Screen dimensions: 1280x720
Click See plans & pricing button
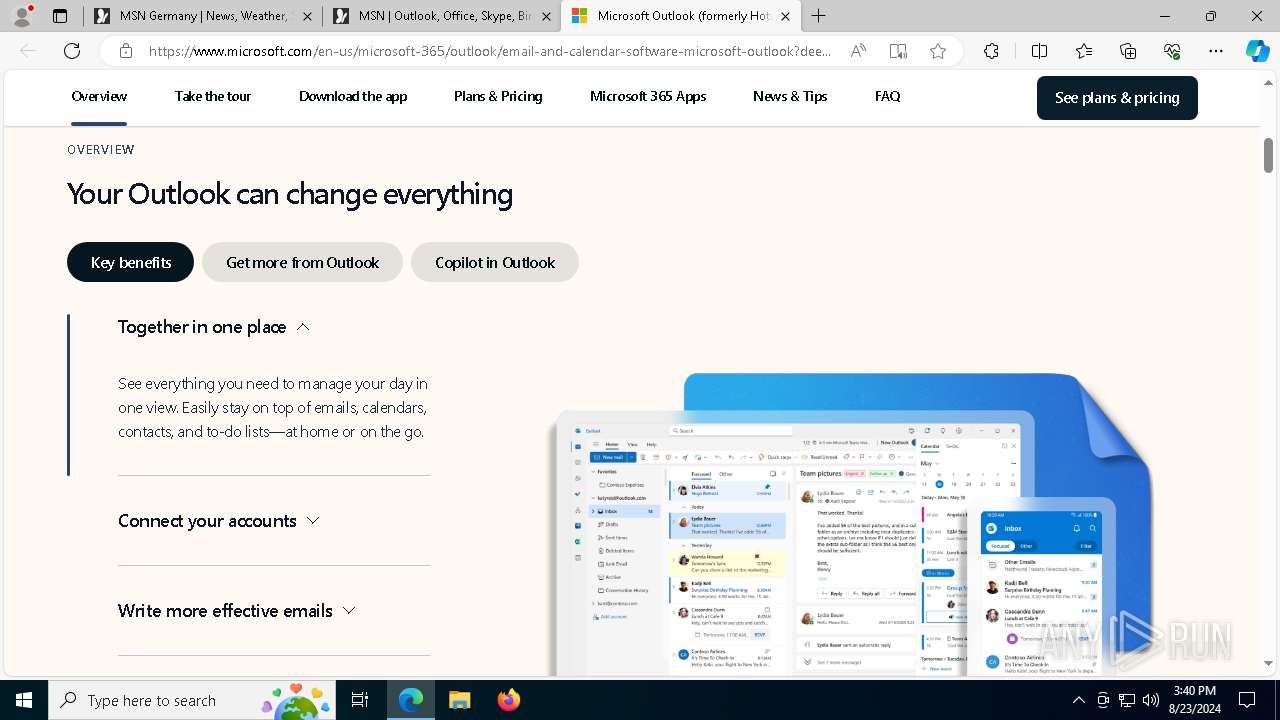pos(1117,98)
